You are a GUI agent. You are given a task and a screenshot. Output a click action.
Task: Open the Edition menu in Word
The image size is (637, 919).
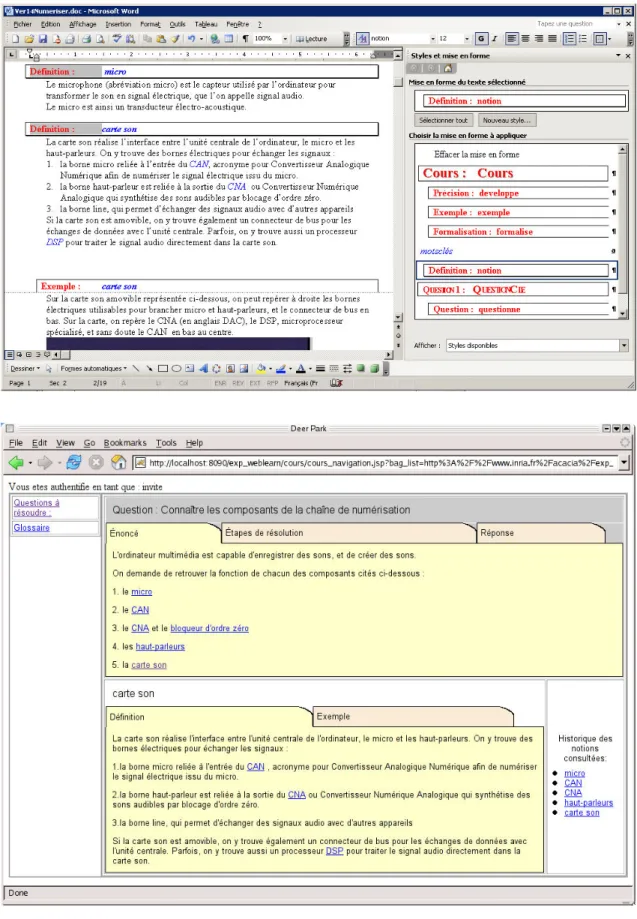[50, 24]
